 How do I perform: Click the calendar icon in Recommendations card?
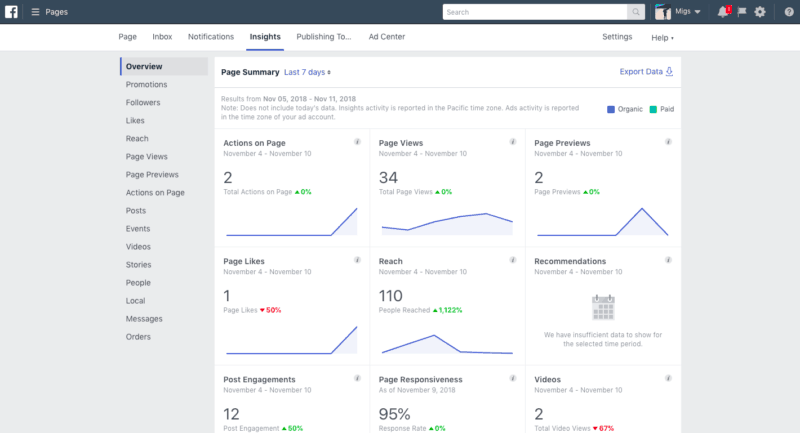click(x=603, y=307)
